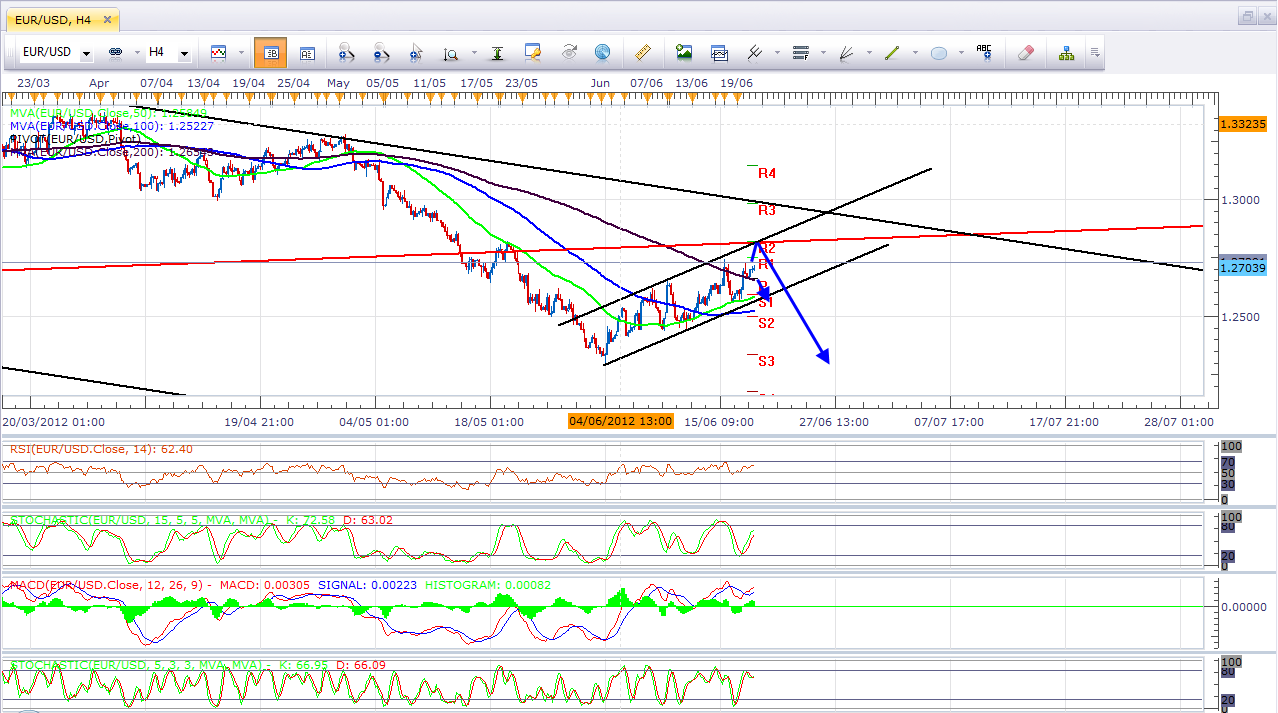Click the 18/05 01:00 time axis label

[488, 422]
